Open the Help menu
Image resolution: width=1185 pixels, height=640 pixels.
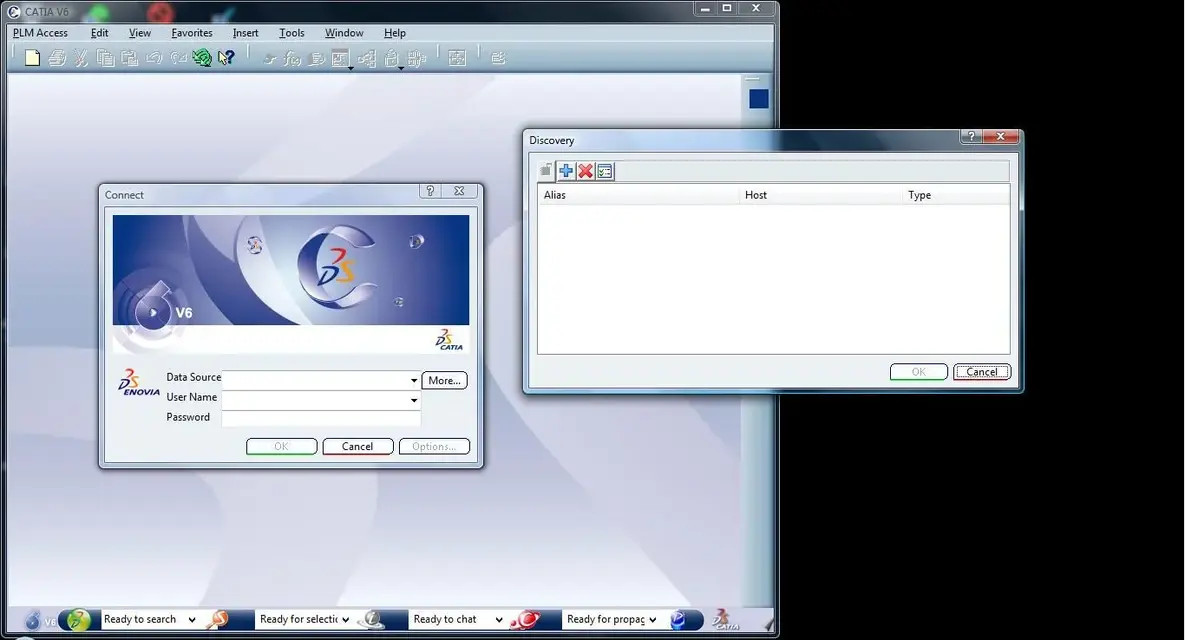pos(394,33)
